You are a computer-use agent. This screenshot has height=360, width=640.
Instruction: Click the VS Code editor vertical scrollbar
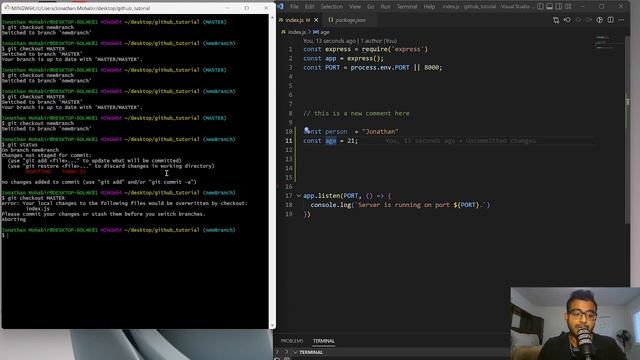pos(627,129)
